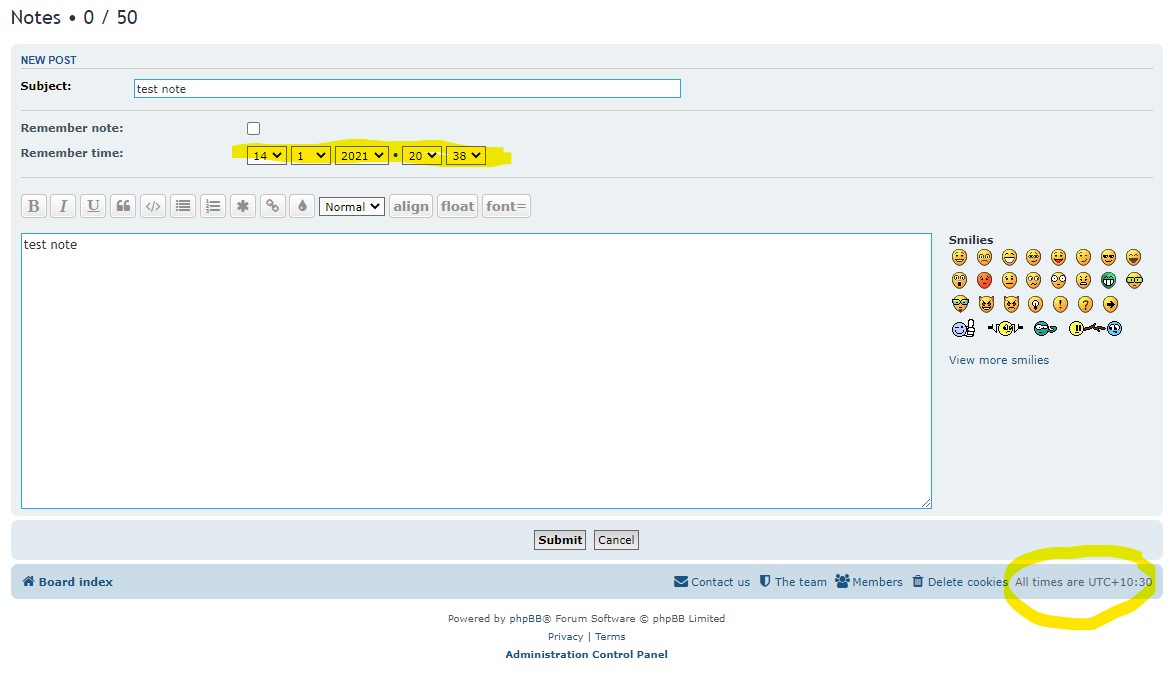The height and width of the screenshot is (674, 1172).
Task: Open the year 2021 dropdown
Action: (x=361, y=154)
